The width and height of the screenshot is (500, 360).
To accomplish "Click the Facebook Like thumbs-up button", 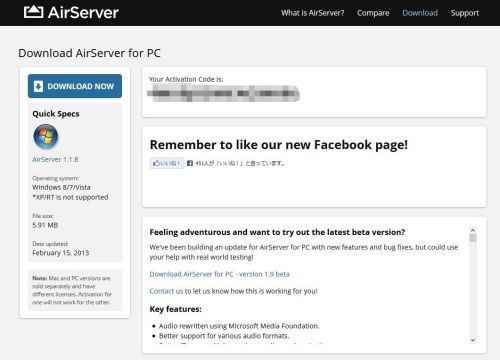I will (167, 163).
